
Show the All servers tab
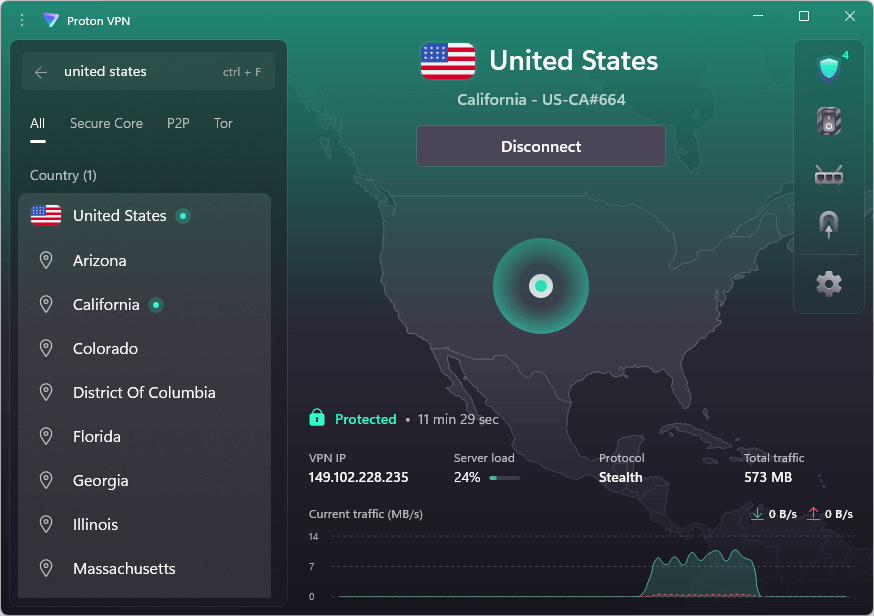tap(38, 124)
